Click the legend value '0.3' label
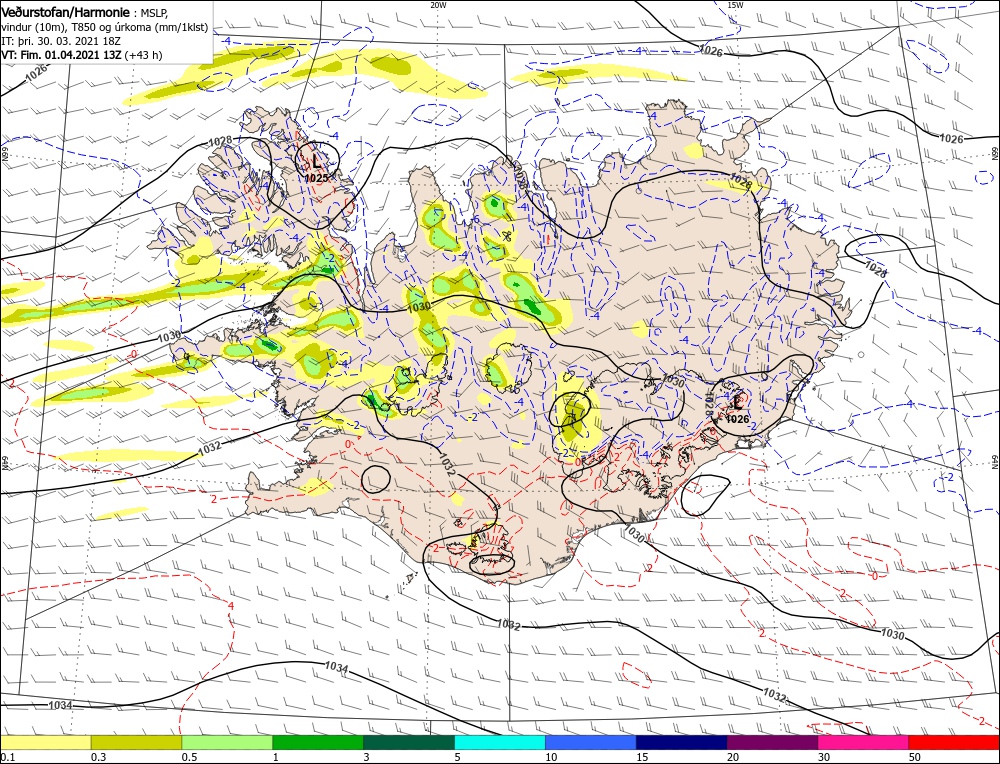 [98, 757]
